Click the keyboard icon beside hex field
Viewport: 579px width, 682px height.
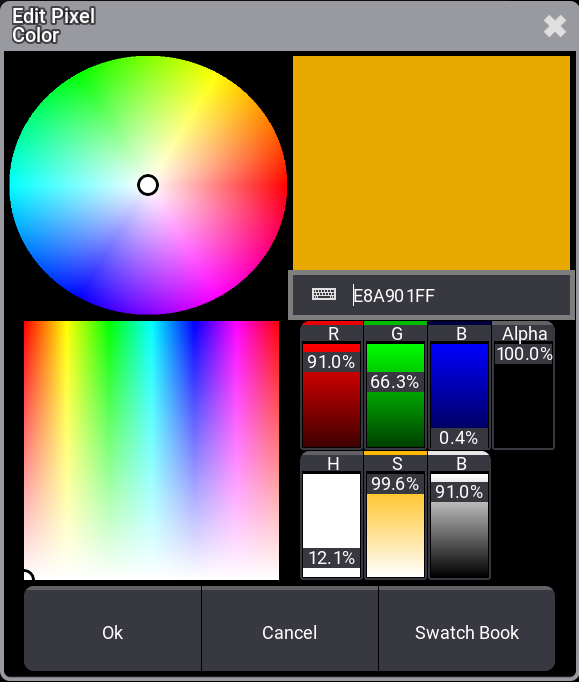tap(324, 295)
